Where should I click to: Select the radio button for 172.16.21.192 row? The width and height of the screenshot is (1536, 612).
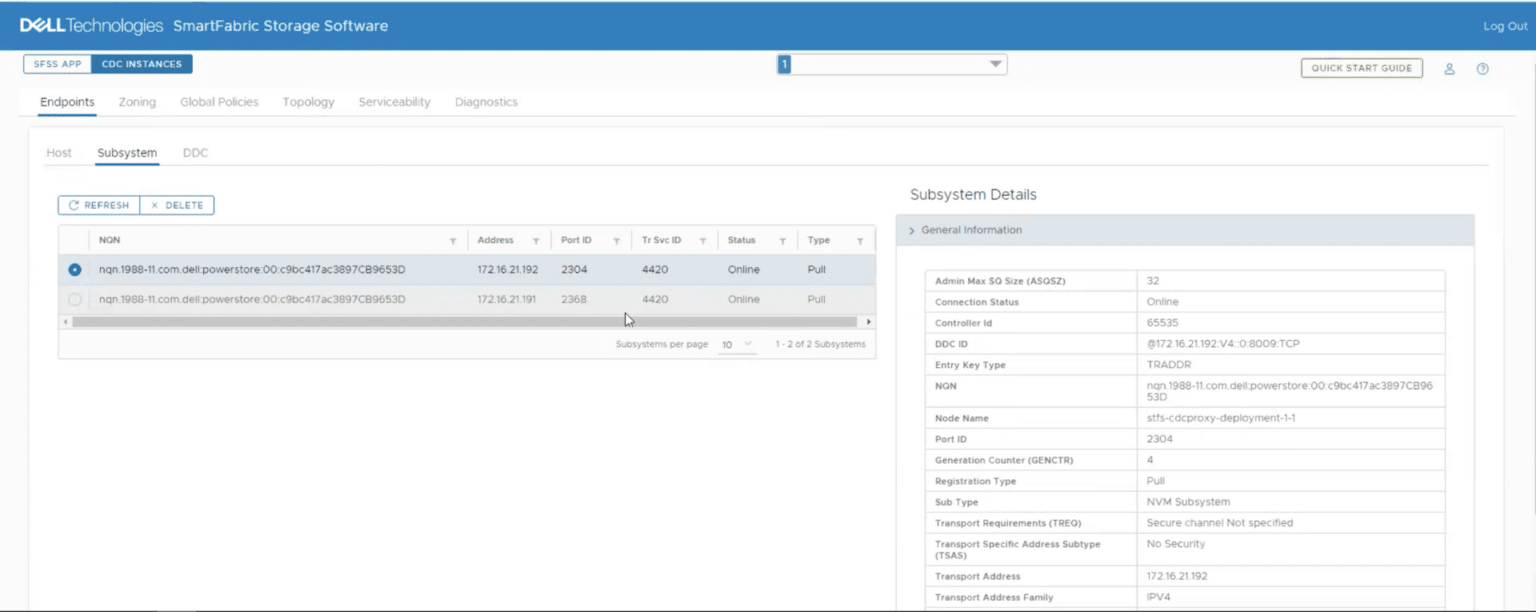(75, 270)
